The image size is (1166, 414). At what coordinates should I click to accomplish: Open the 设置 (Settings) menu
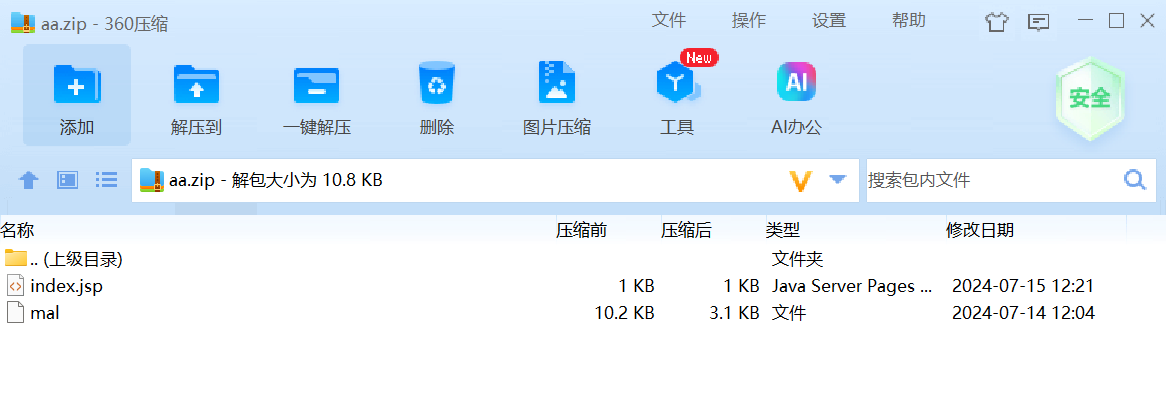point(829,21)
